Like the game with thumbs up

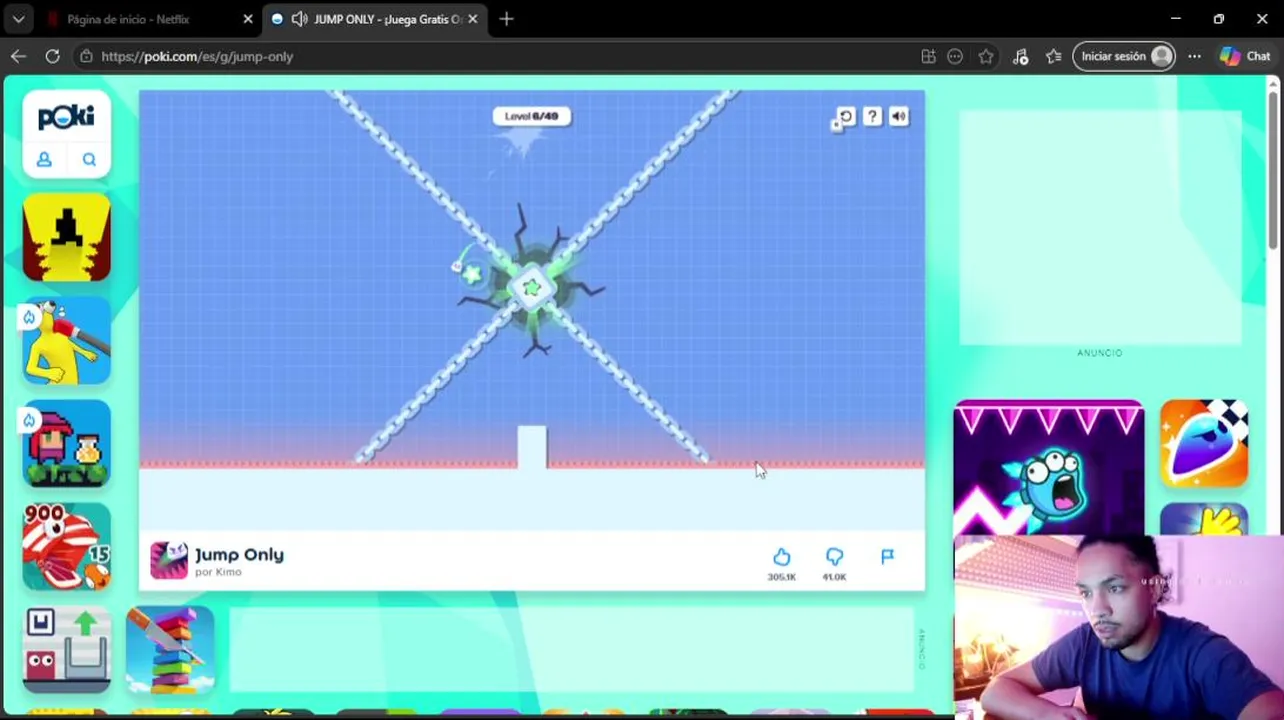(782, 556)
